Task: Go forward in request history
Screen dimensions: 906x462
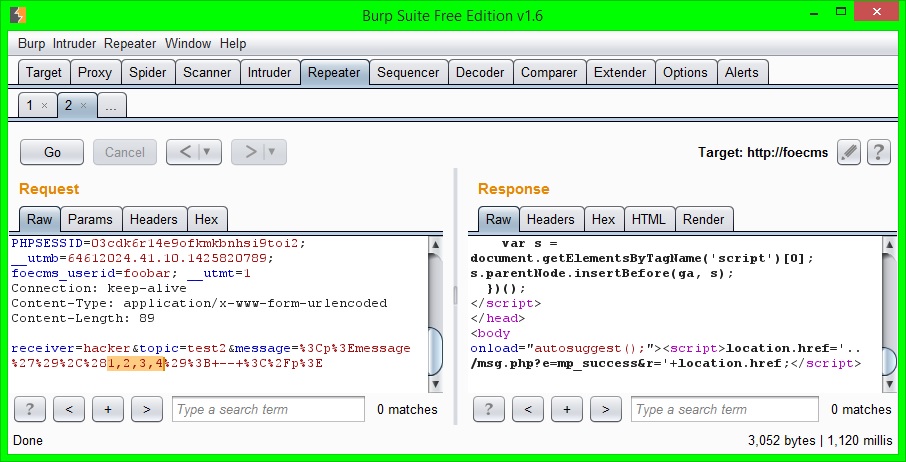Action: (x=250, y=152)
